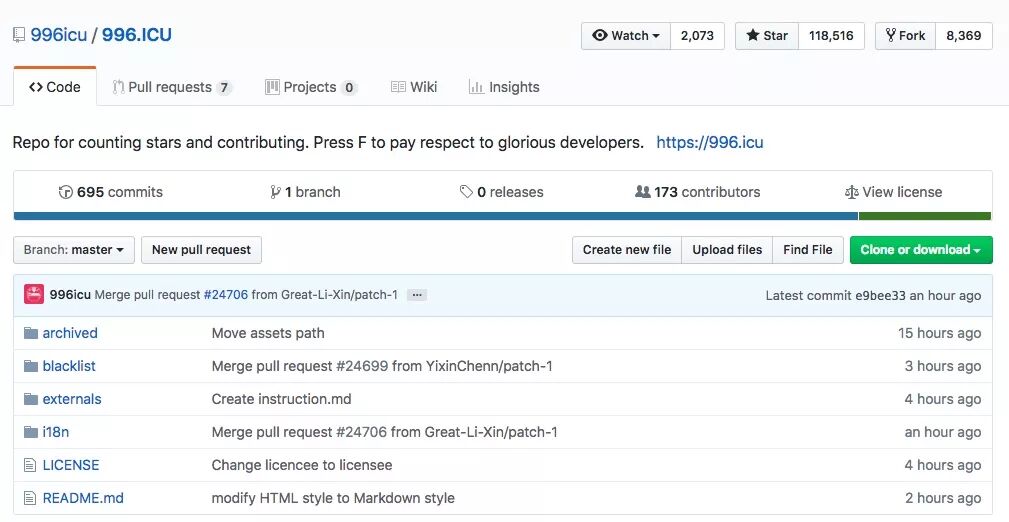Open the https://996.icu link

tap(709, 142)
